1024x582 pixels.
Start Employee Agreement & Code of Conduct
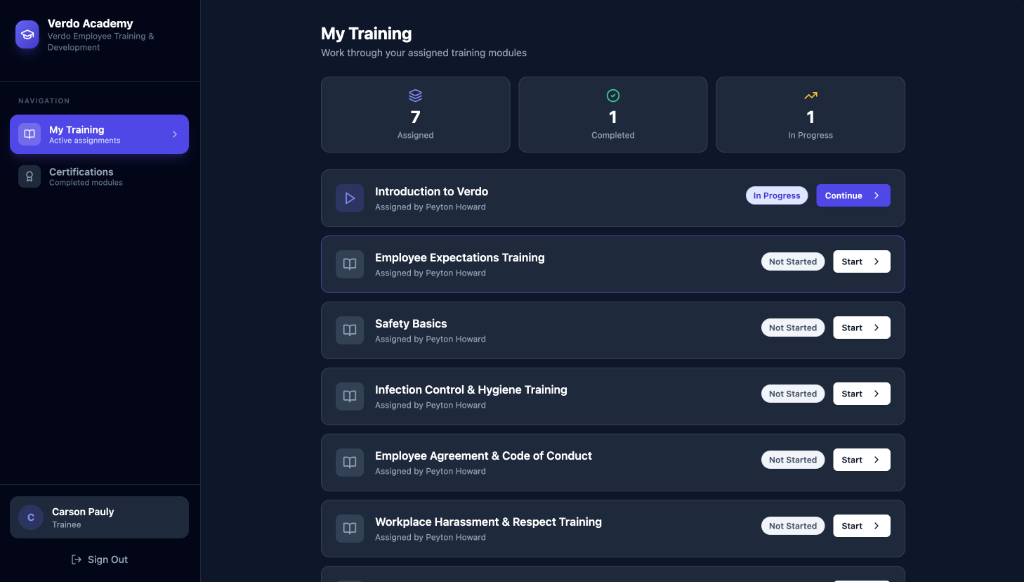(861, 459)
